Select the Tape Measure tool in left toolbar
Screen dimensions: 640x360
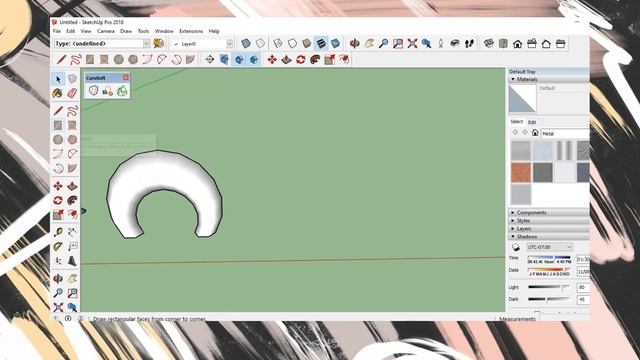pos(58,232)
